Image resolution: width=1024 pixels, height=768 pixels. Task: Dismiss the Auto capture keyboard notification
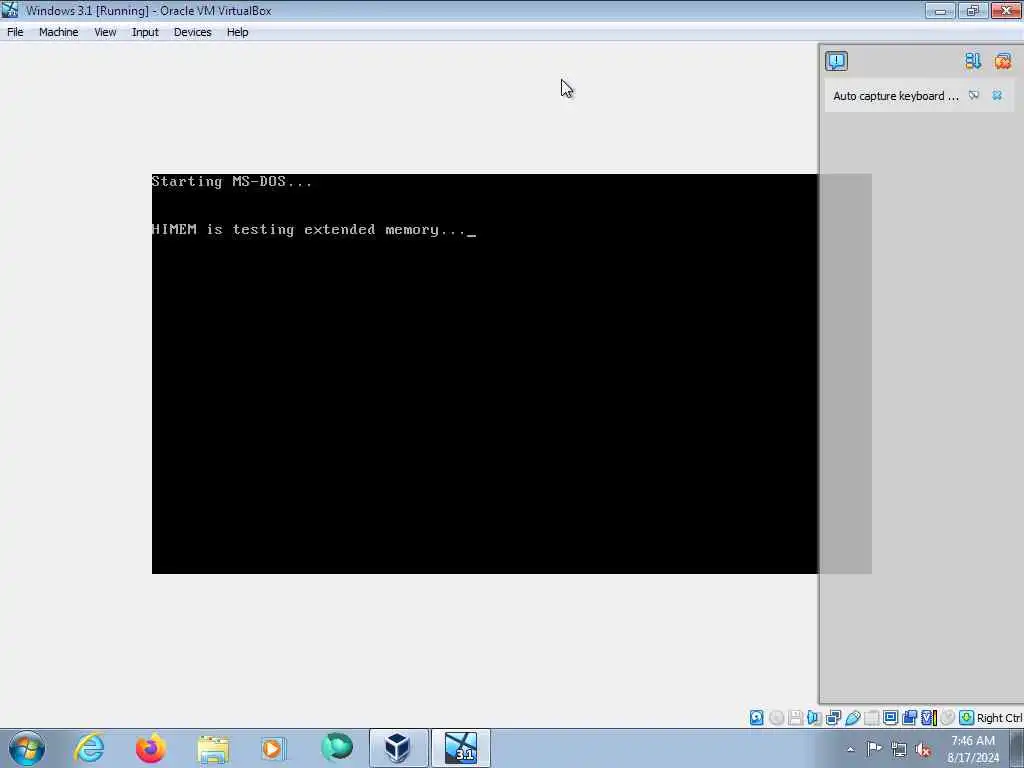[x=997, y=96]
